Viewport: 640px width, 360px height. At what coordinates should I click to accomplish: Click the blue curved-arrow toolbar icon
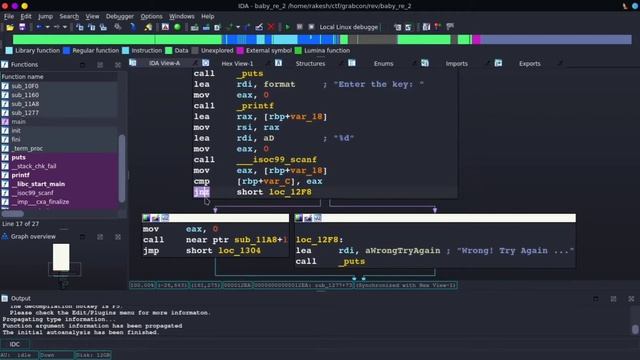(x=133, y=27)
